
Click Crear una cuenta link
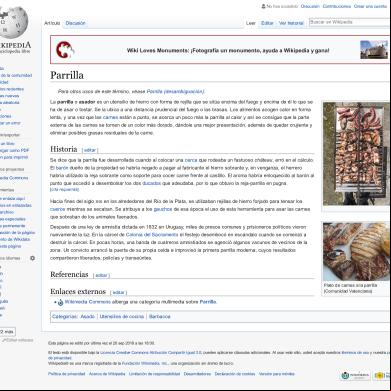point(370,6)
